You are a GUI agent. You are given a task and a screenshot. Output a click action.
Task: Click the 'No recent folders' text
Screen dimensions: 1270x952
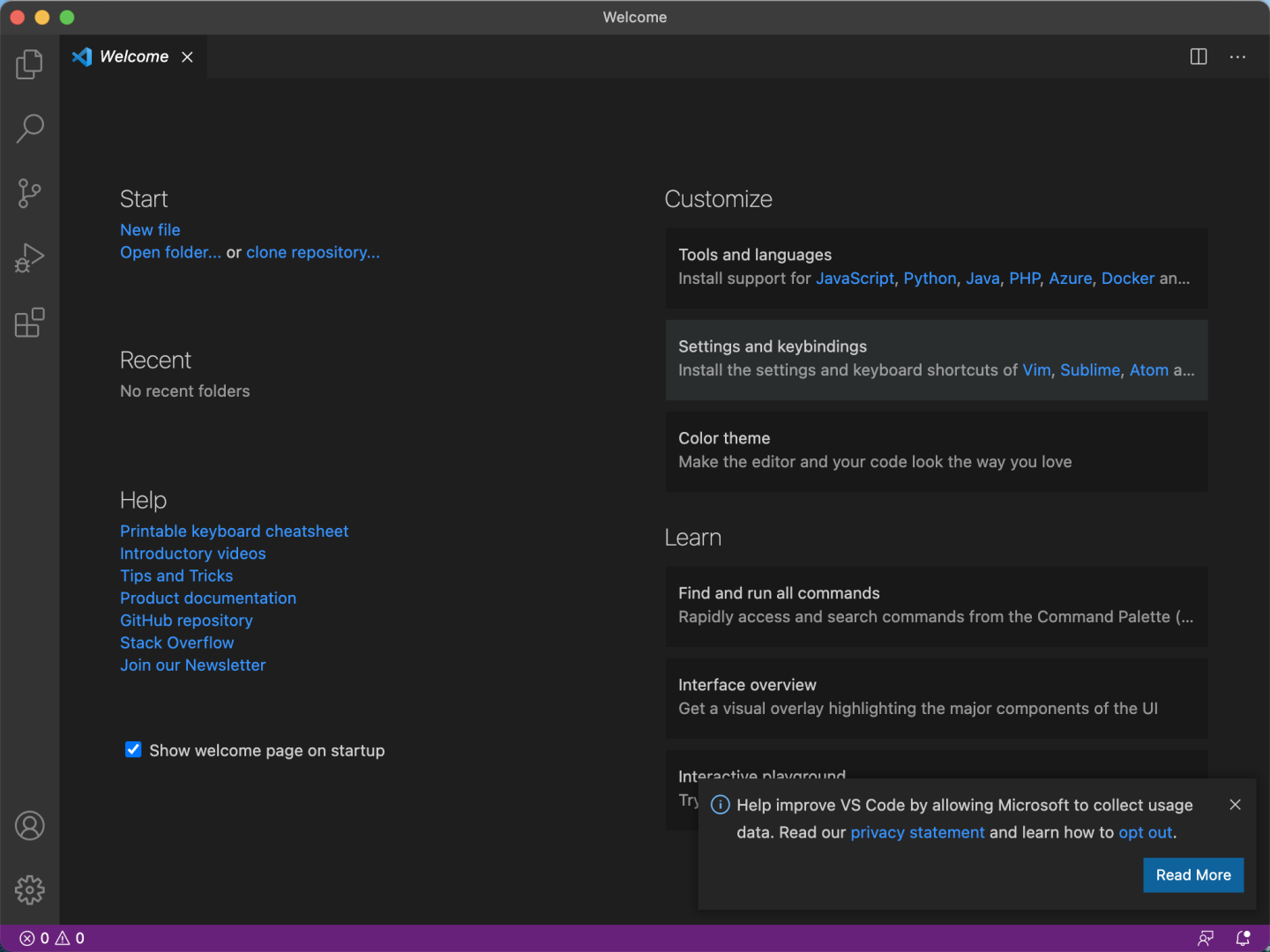(x=185, y=391)
